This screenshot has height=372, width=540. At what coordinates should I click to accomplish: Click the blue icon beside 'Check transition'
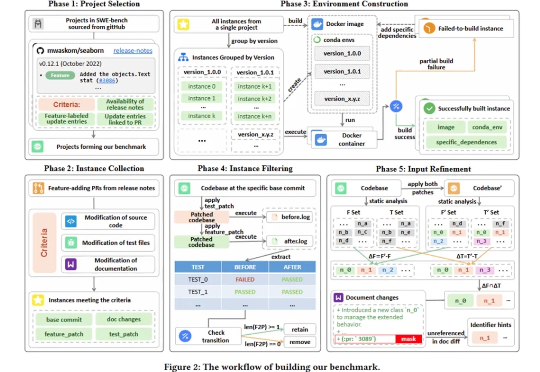pos(185,336)
